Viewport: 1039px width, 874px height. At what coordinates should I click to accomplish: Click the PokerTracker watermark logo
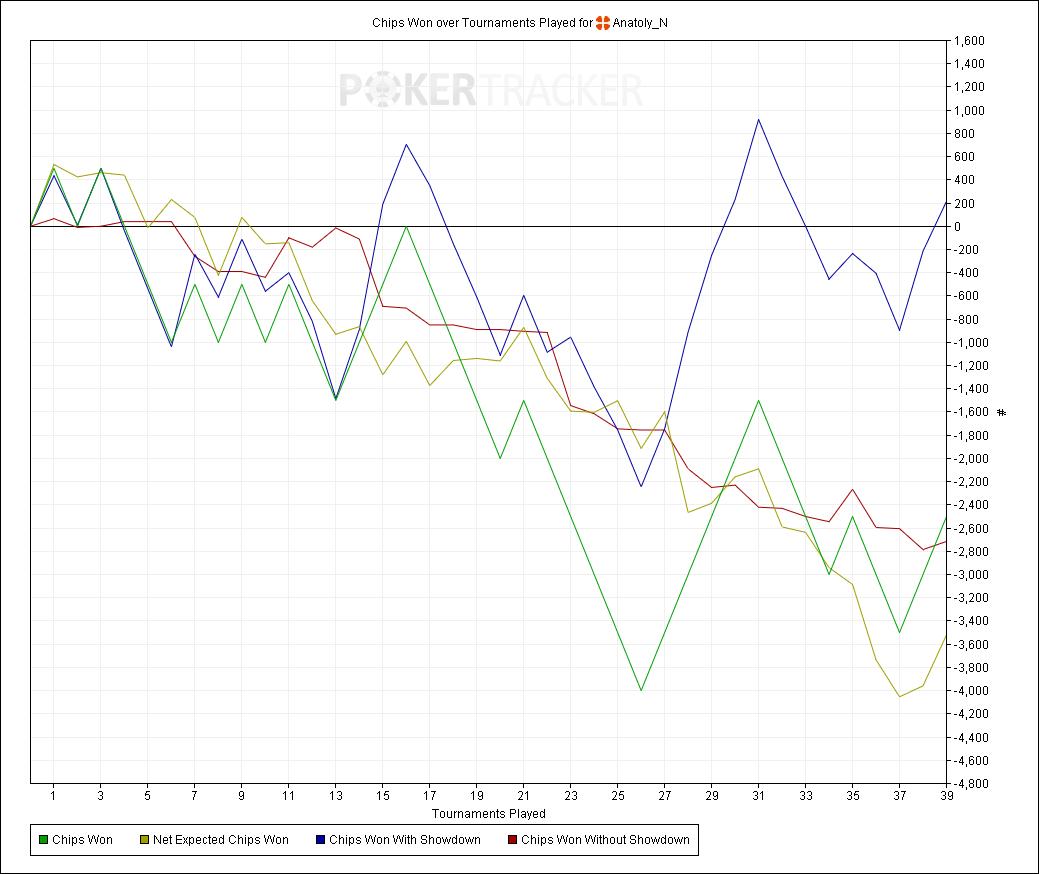coord(490,91)
